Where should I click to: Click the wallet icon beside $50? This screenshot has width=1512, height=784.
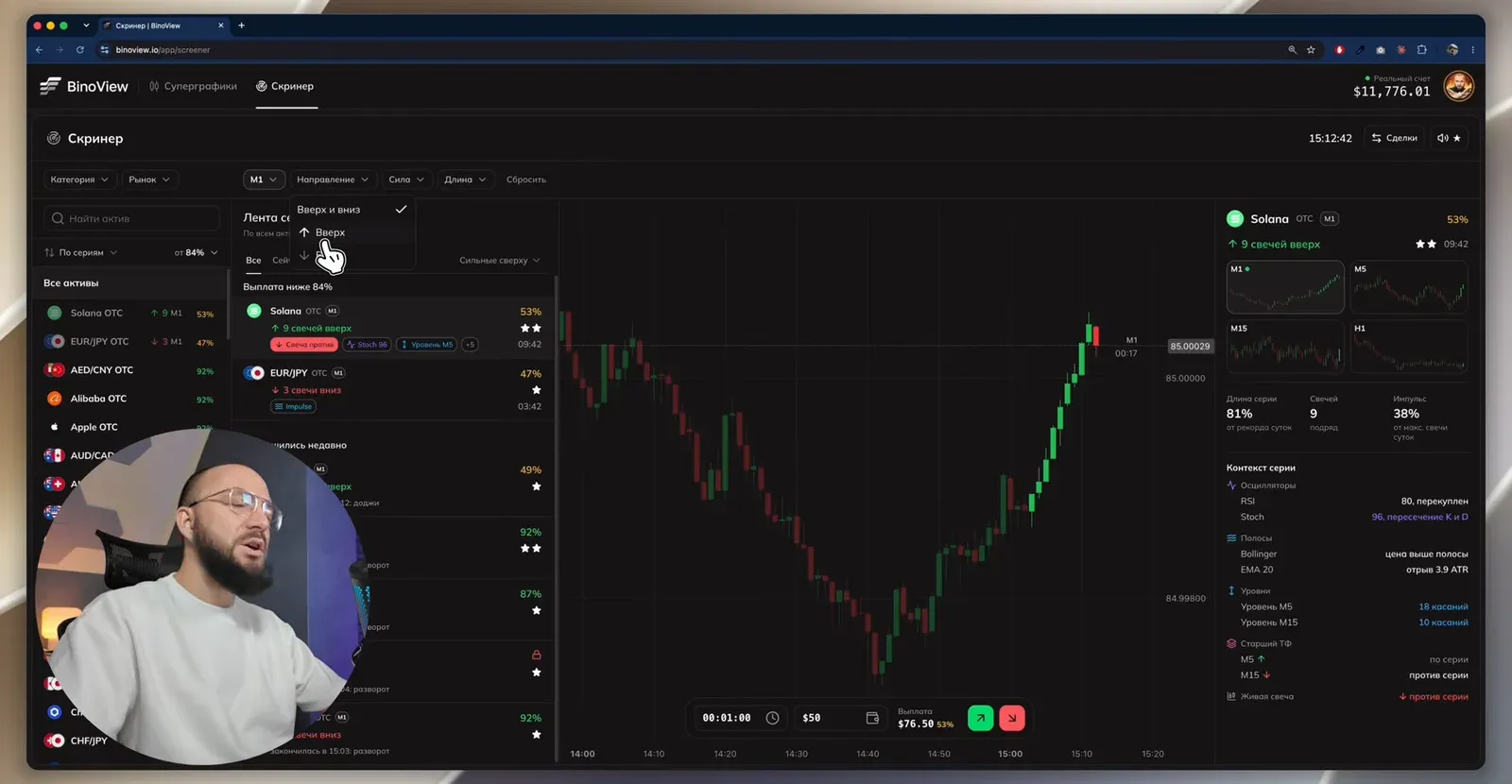[872, 718]
